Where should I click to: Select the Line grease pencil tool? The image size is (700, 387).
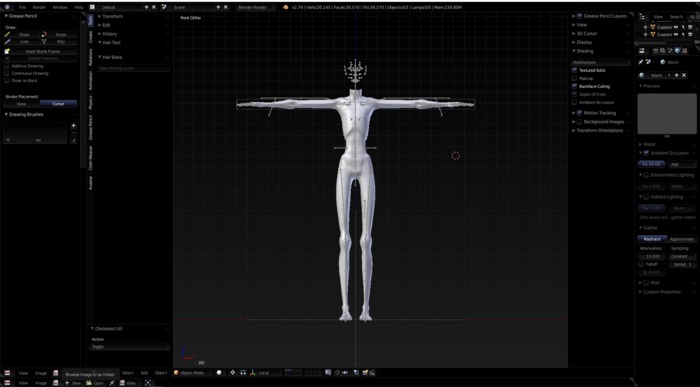(21, 42)
